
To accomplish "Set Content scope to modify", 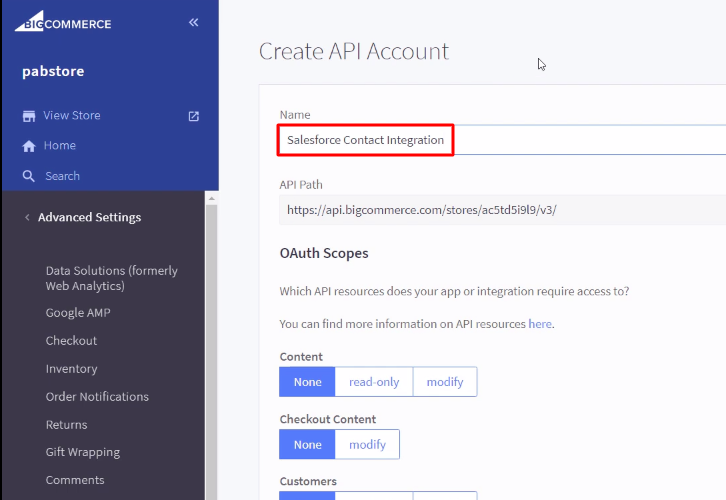I will tap(445, 382).
